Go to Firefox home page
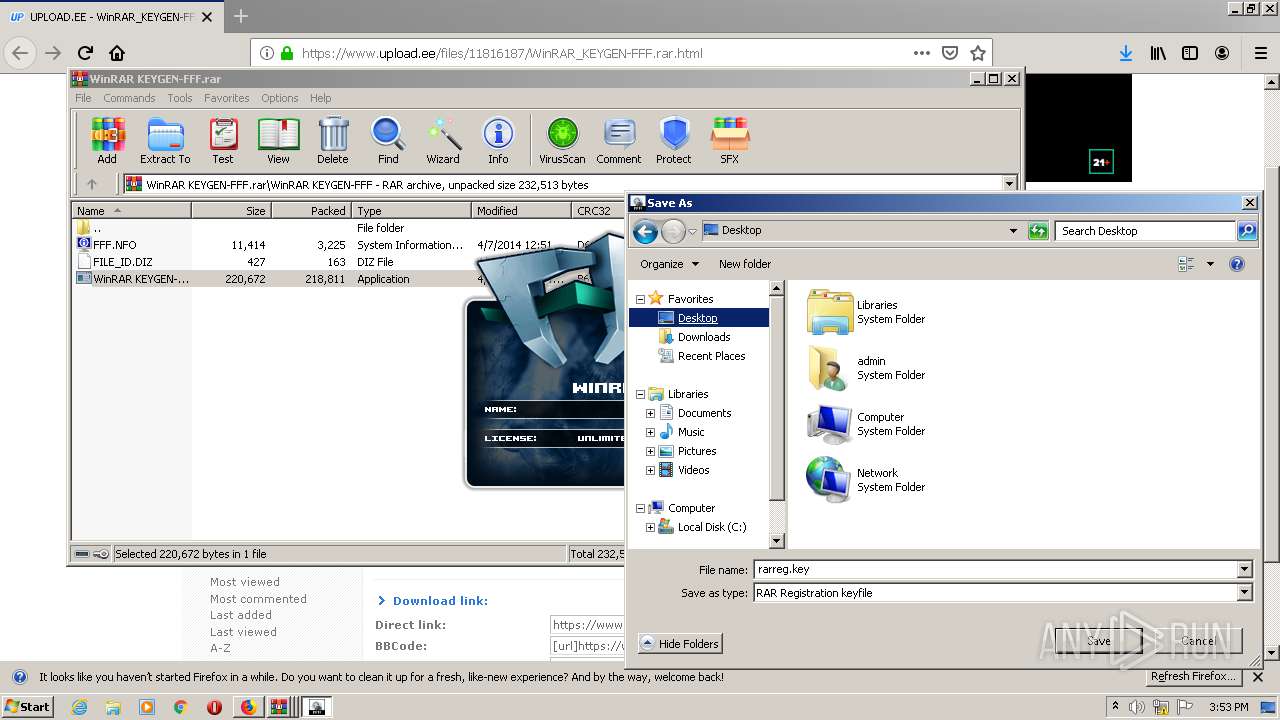The image size is (1280, 720). [117, 53]
